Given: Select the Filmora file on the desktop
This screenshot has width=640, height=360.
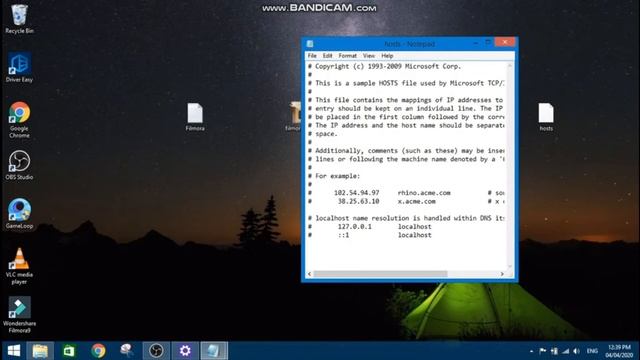Looking at the screenshot, I should [x=195, y=117].
